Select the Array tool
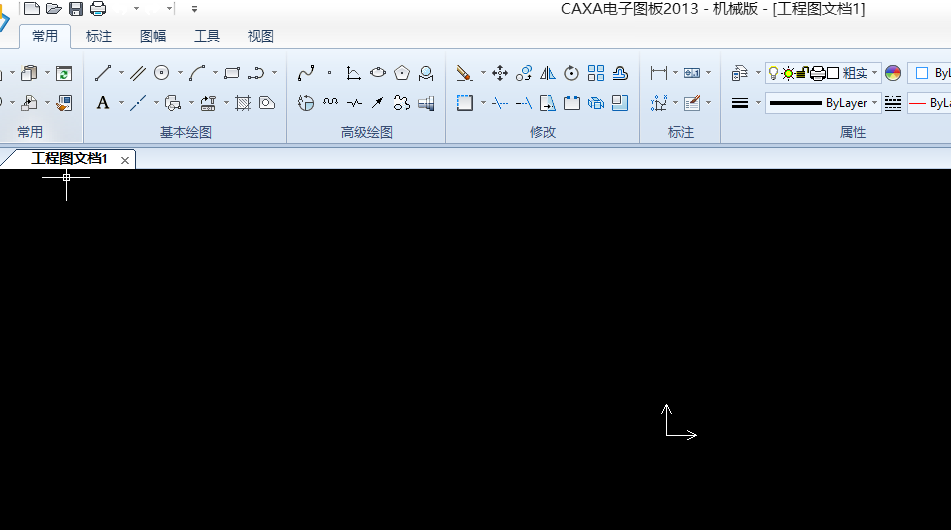 point(596,73)
